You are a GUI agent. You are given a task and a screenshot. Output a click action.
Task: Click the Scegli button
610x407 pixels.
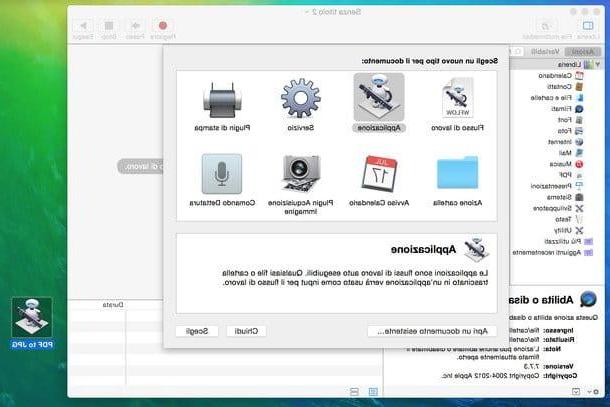point(196,331)
